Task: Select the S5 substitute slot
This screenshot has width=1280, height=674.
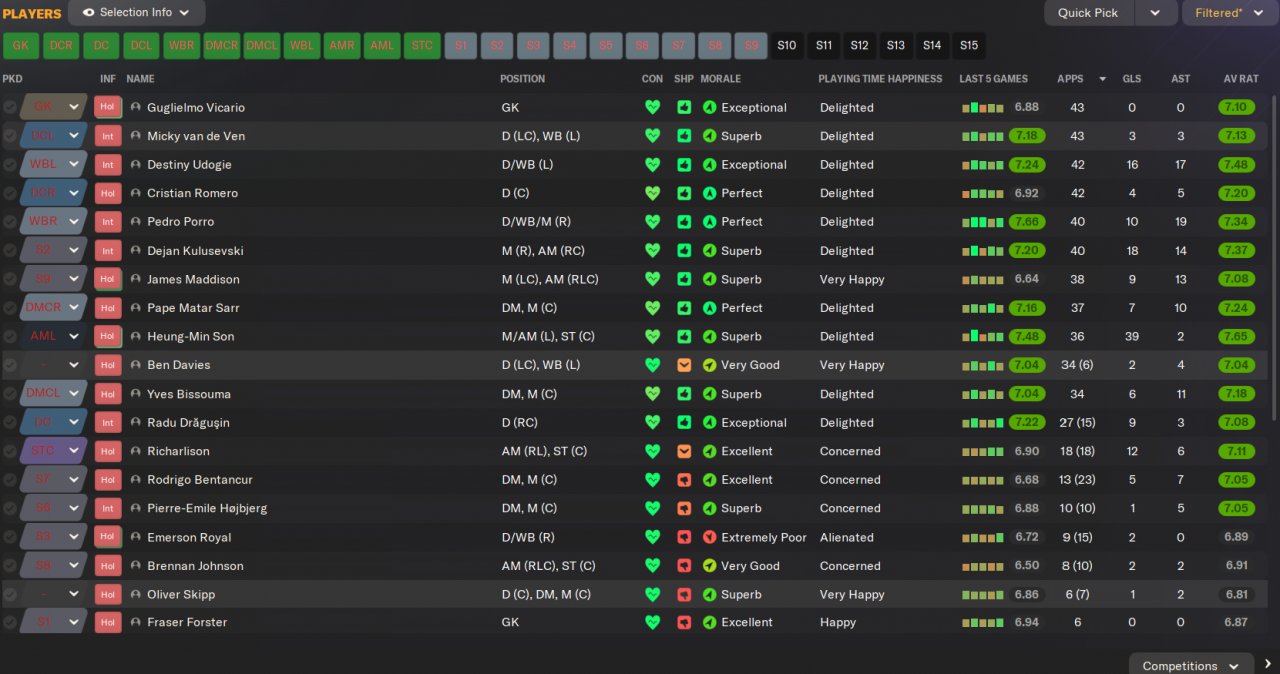Action: pyautogui.click(x=606, y=46)
